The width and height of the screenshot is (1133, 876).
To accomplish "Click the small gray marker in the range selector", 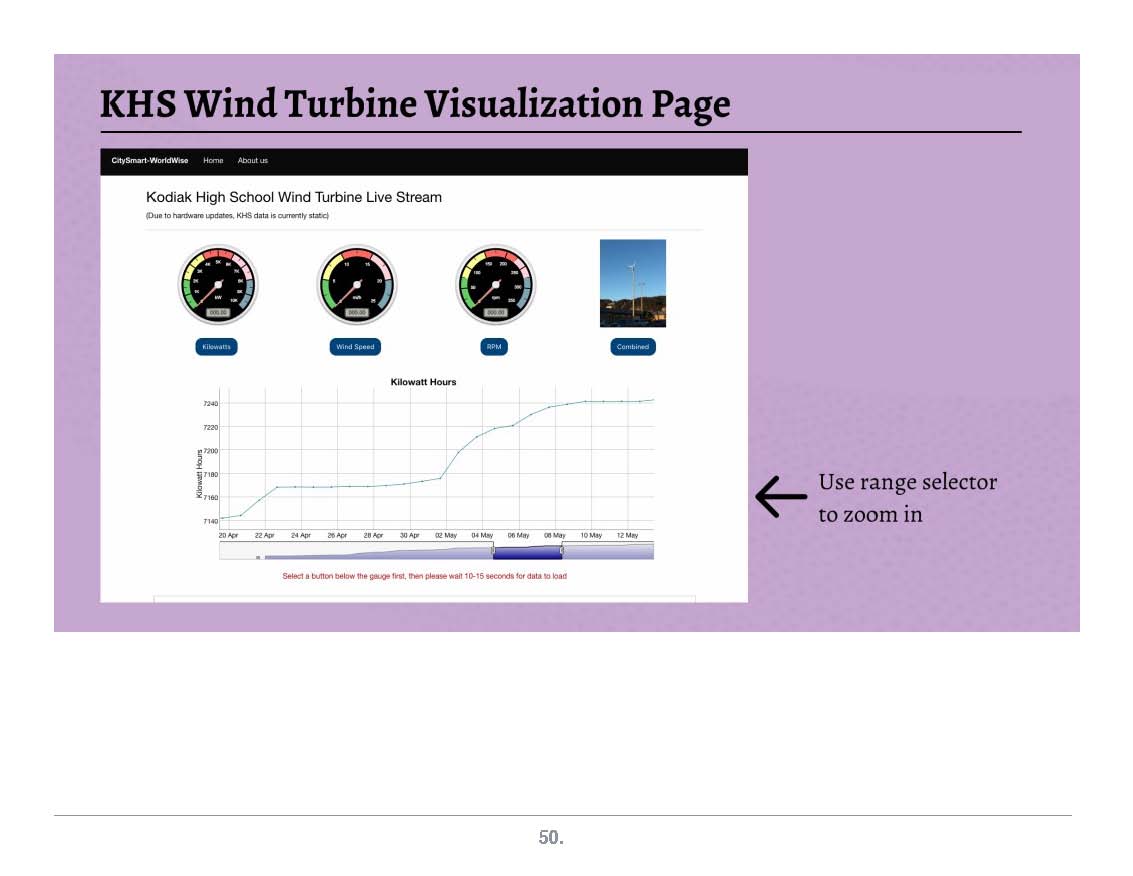I will click(x=258, y=557).
